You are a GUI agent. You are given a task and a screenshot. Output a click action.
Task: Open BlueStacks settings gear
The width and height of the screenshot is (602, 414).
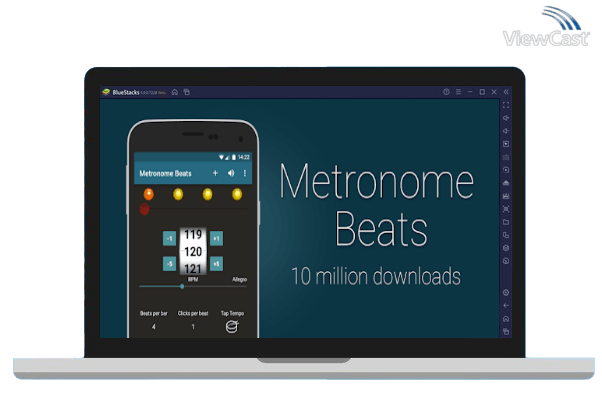point(506,293)
